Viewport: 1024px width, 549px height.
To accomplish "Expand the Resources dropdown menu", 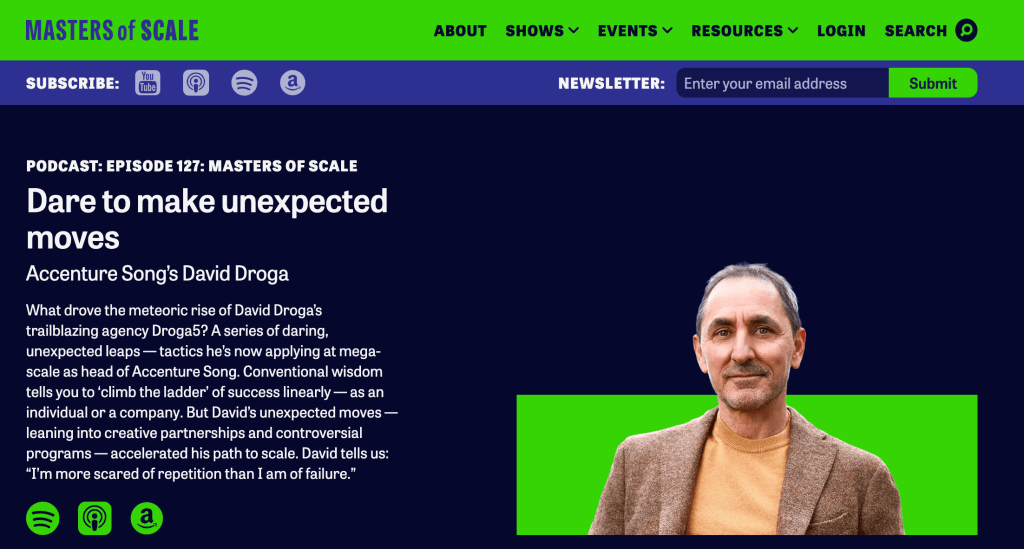I will pos(744,31).
